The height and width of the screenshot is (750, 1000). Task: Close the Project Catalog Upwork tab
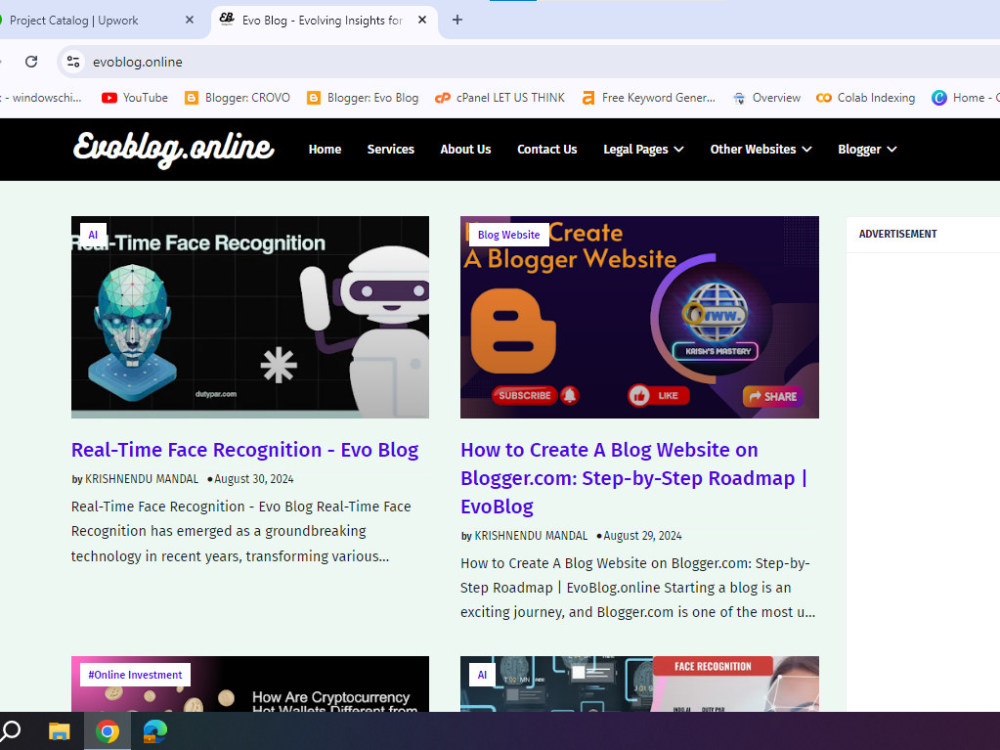click(x=189, y=20)
